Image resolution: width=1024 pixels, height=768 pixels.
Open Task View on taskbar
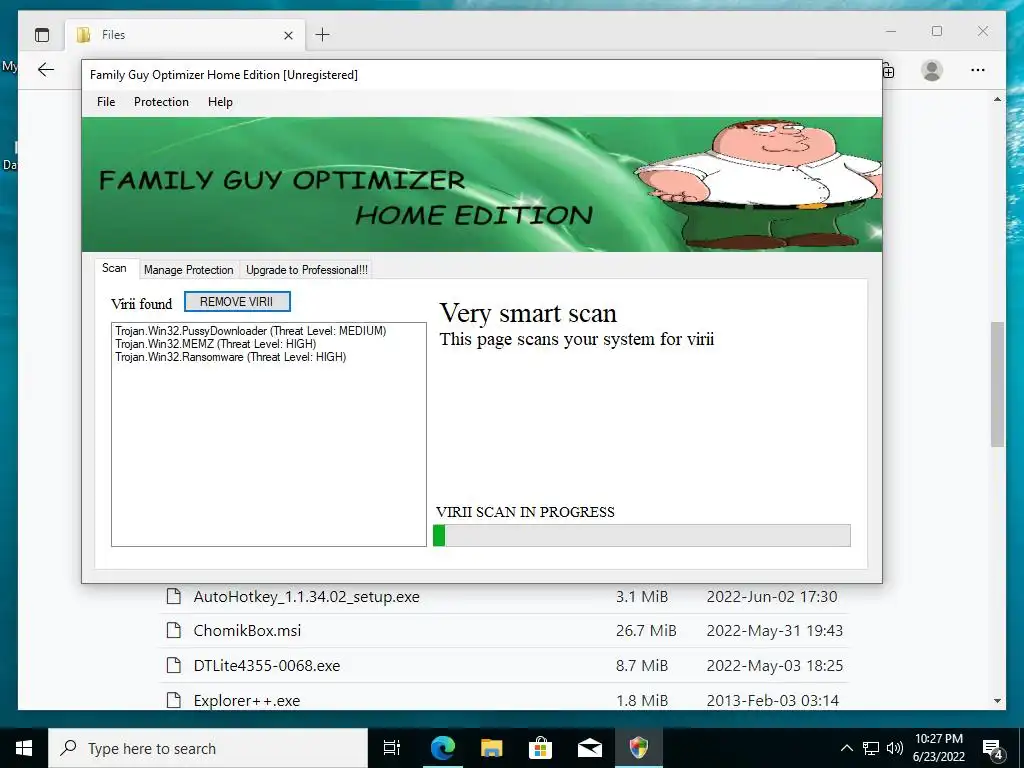coord(392,748)
